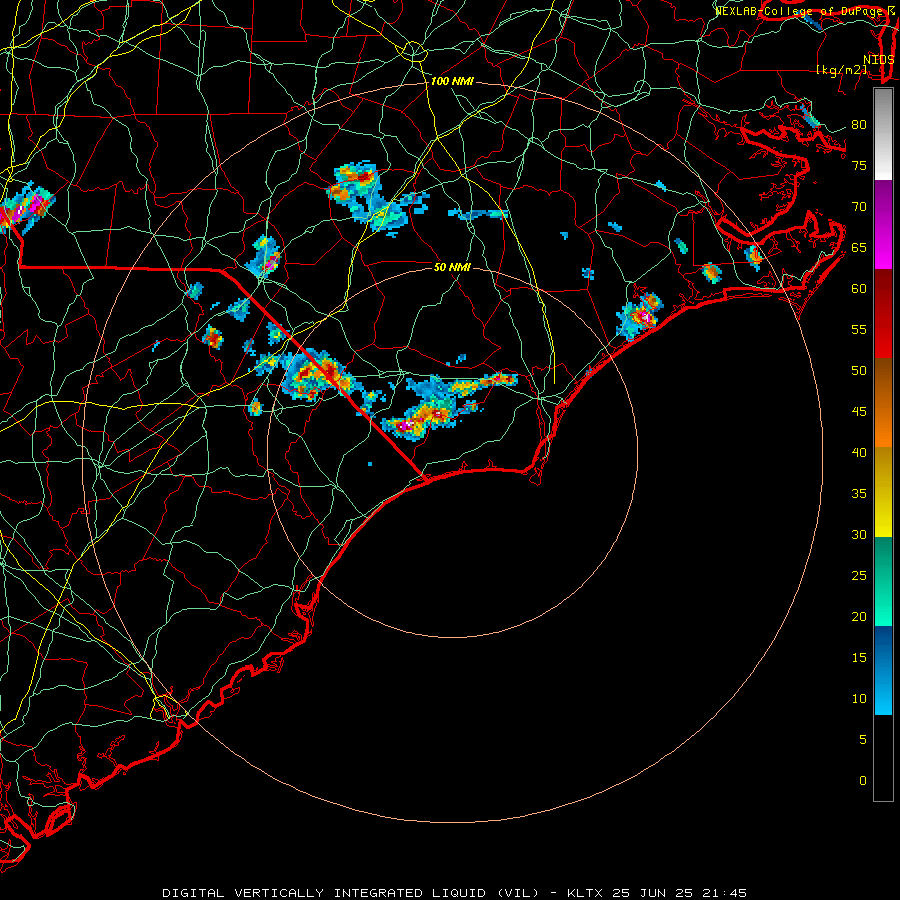Pick the gray-white band of the color bar
The image size is (900, 900).
coord(883,134)
